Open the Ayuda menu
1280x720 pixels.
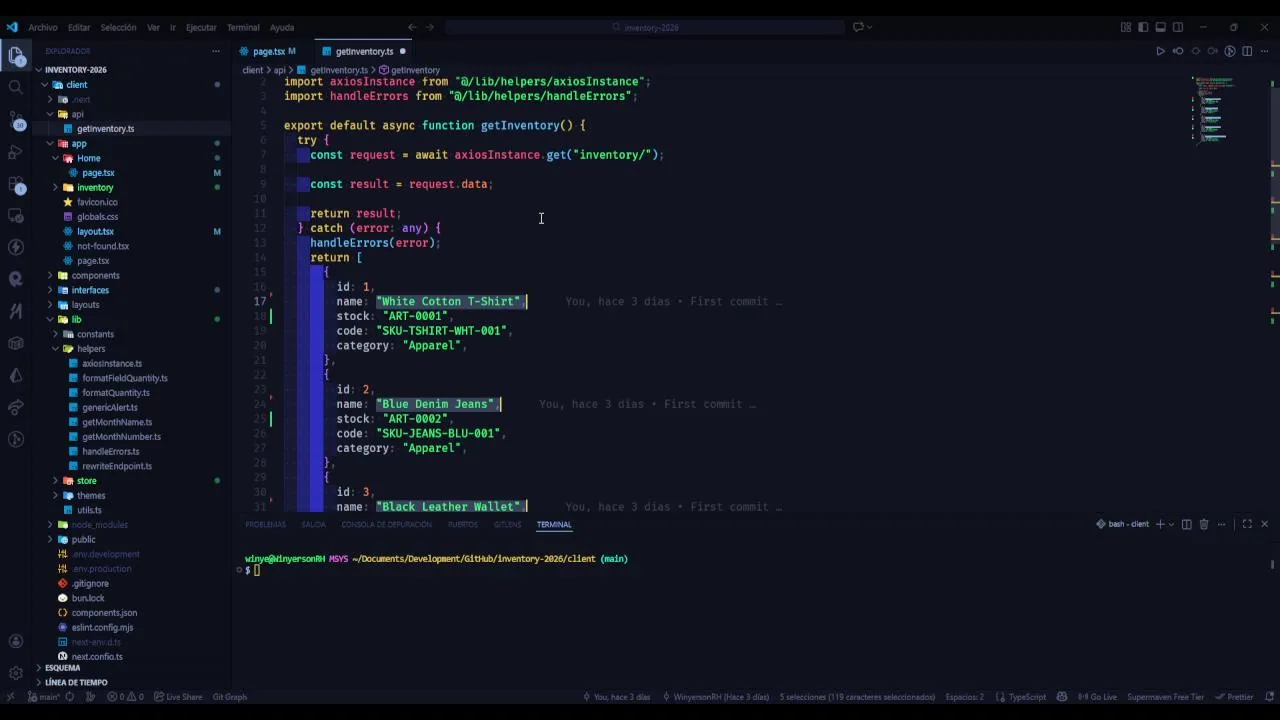pyautogui.click(x=282, y=27)
